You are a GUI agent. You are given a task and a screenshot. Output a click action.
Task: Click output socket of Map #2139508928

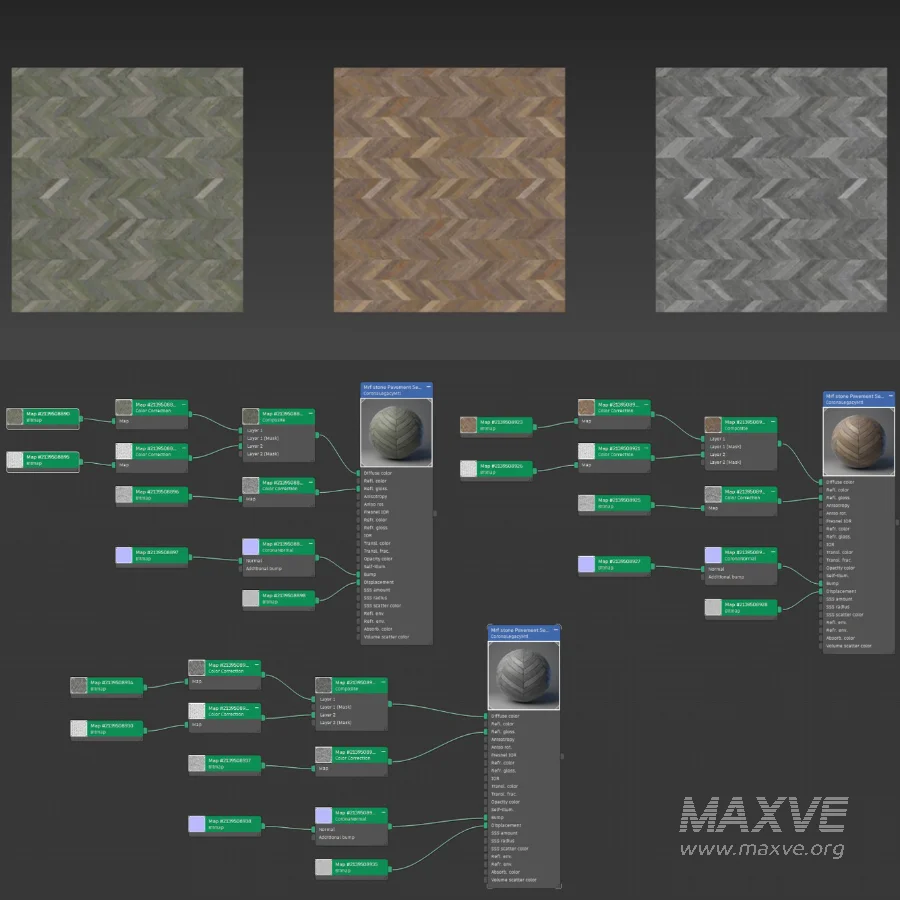click(x=779, y=608)
